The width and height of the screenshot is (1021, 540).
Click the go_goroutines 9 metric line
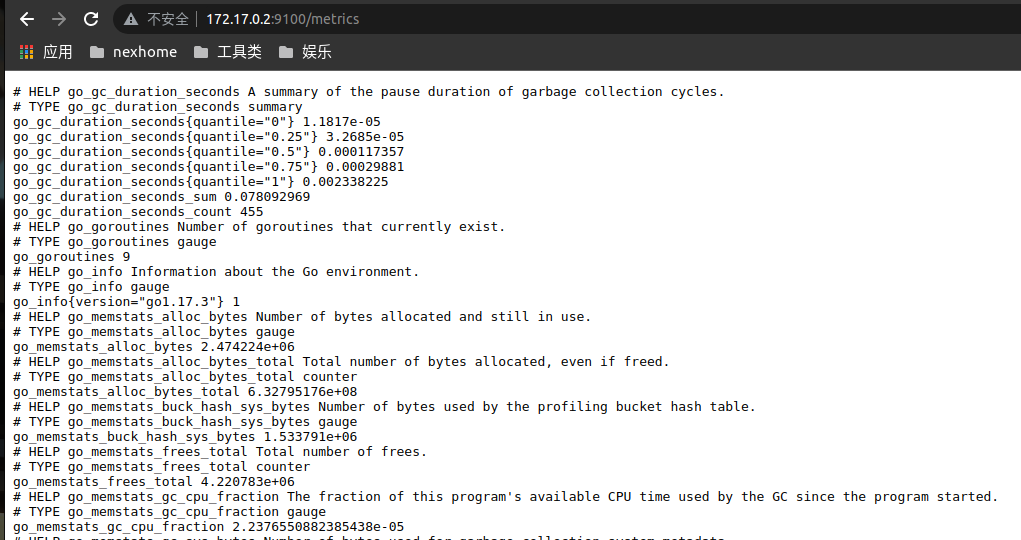pyautogui.click(x=71, y=257)
